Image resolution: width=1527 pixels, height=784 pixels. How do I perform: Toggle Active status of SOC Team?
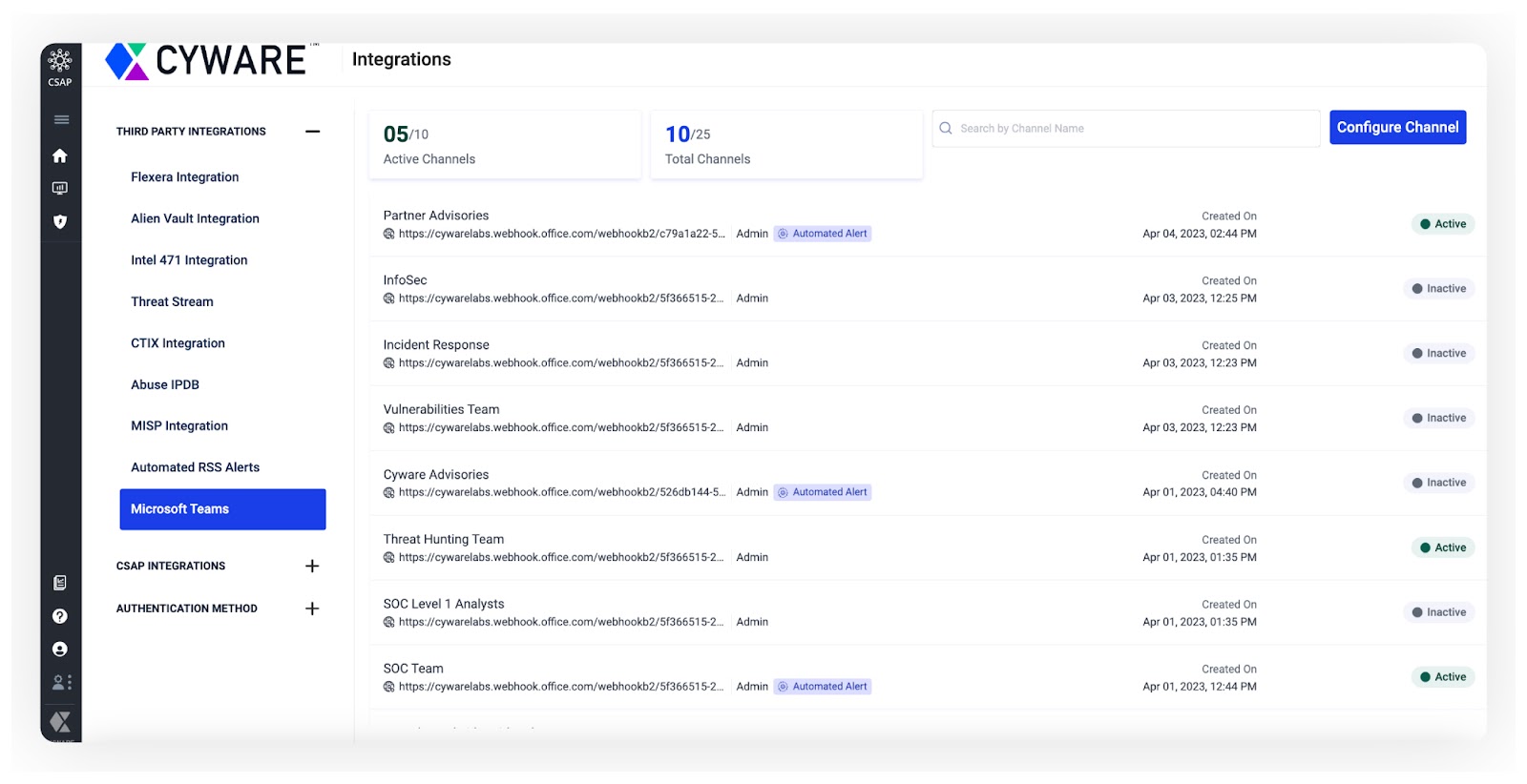1443,677
